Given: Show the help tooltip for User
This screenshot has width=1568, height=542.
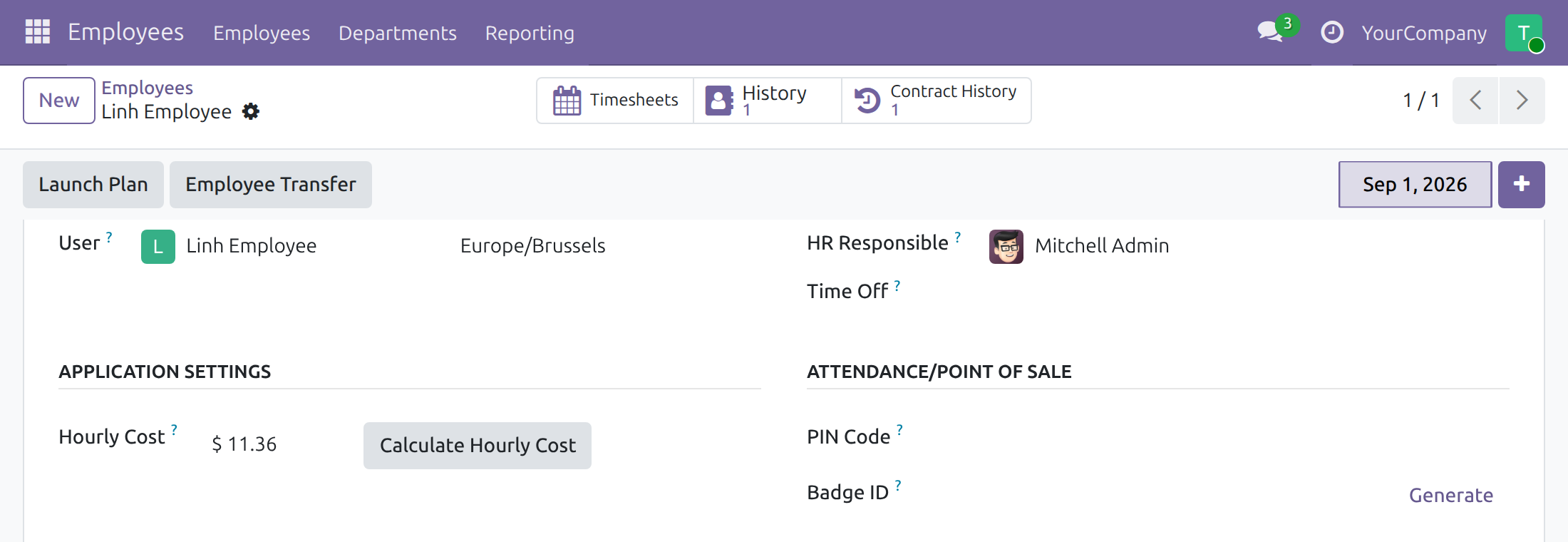Looking at the screenshot, I should tap(109, 236).
